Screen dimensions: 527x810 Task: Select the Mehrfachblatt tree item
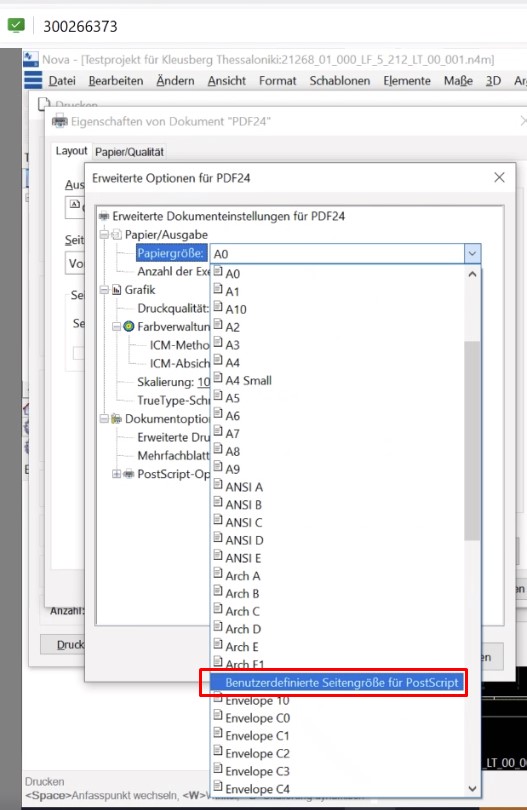pyautogui.click(x=173, y=455)
